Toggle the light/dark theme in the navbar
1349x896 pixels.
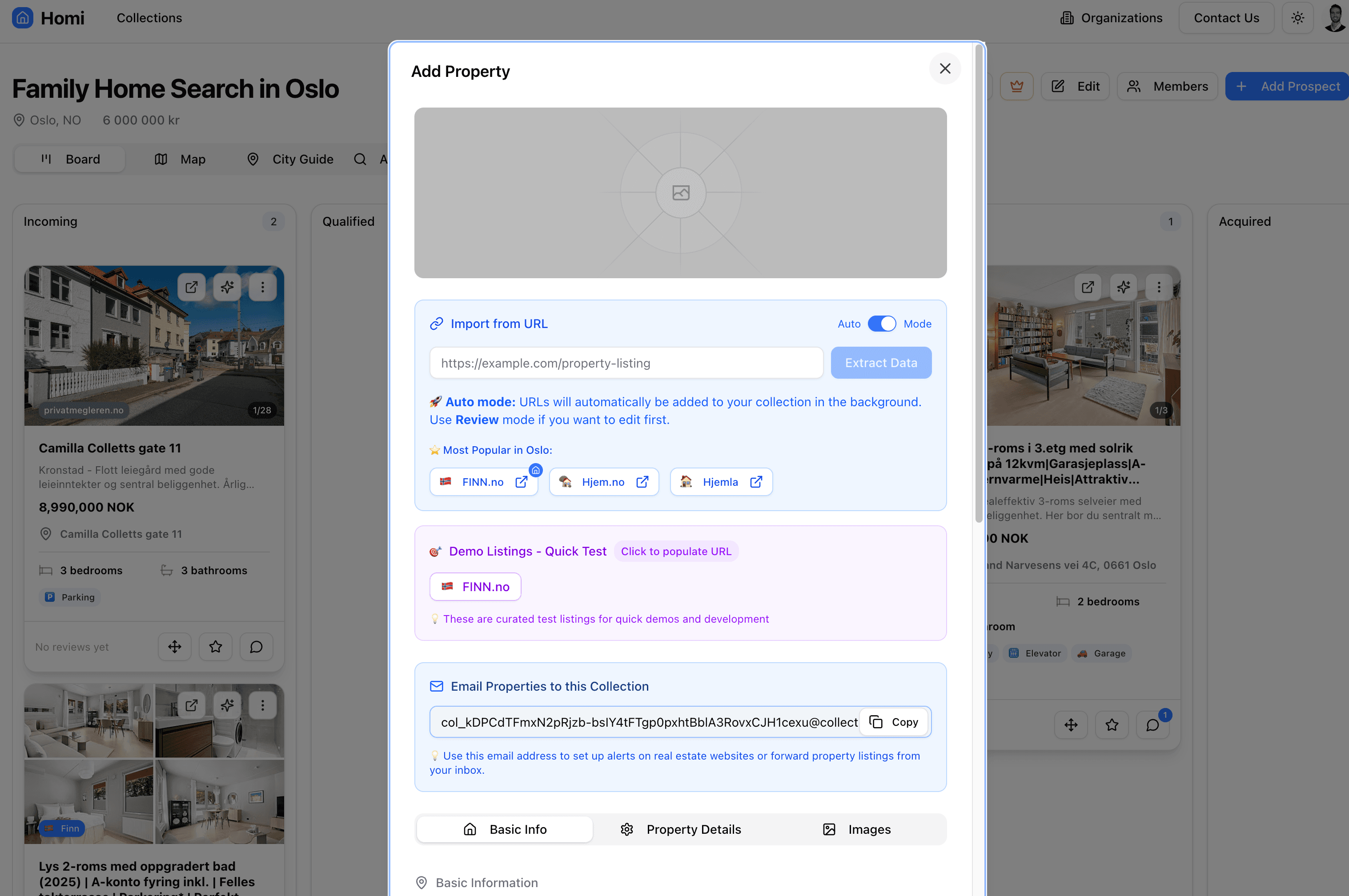pos(1297,18)
